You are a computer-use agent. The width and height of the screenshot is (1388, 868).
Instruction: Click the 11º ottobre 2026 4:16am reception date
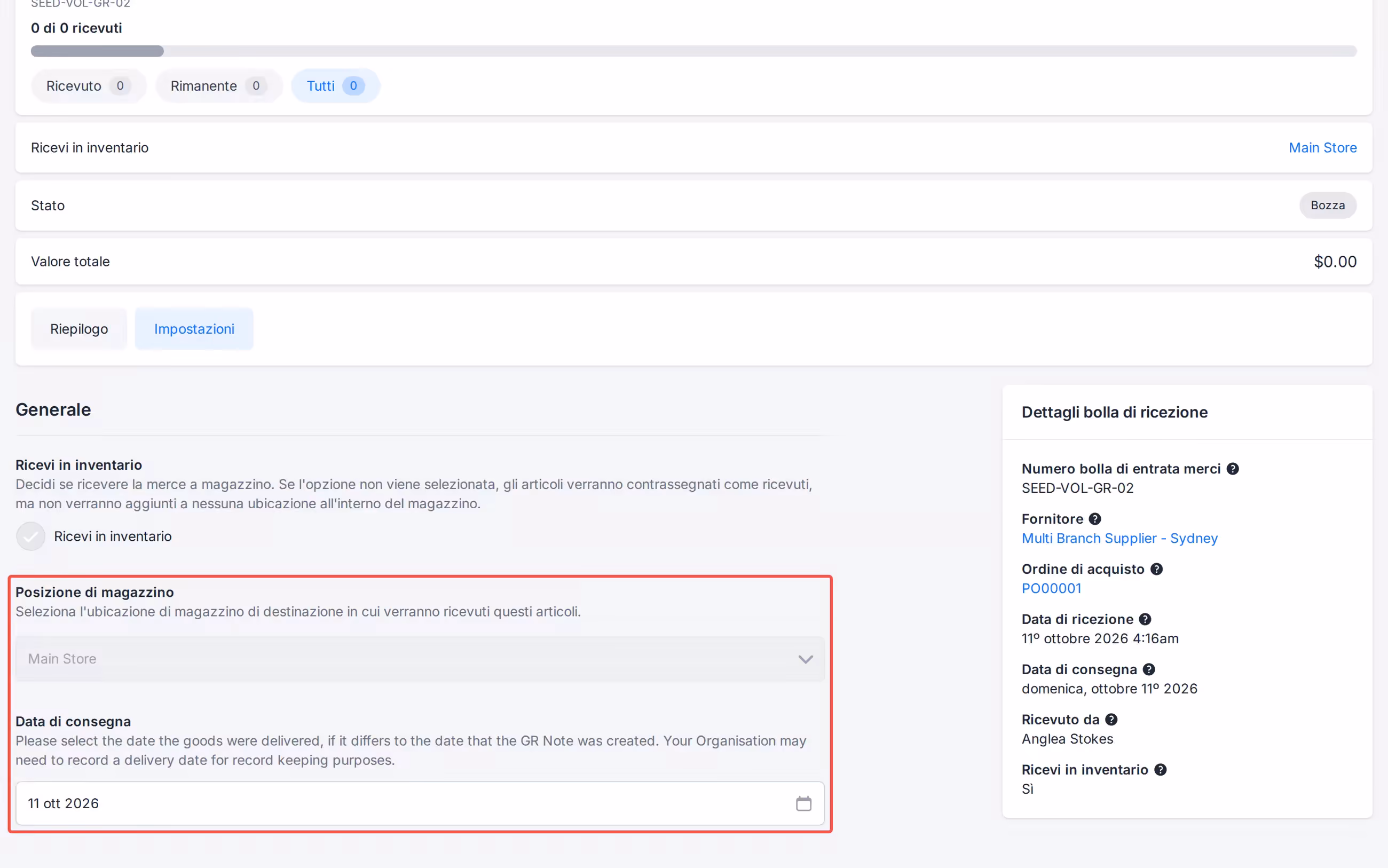1100,638
